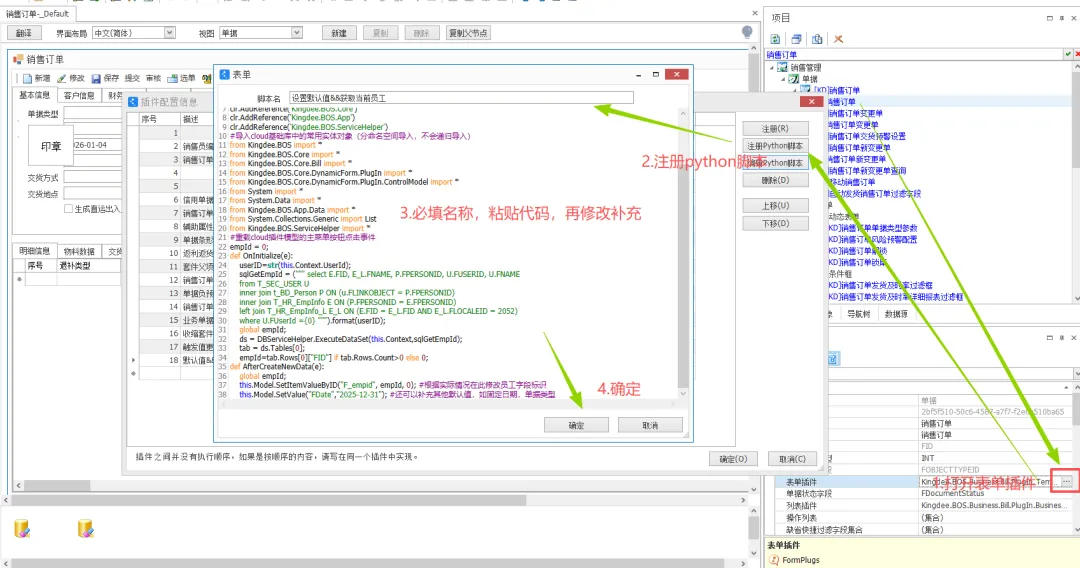Image resolution: width=1080 pixels, height=568 pixels.
Task: Click the copy documents icon in 项目 toolbar
Action: click(817, 39)
